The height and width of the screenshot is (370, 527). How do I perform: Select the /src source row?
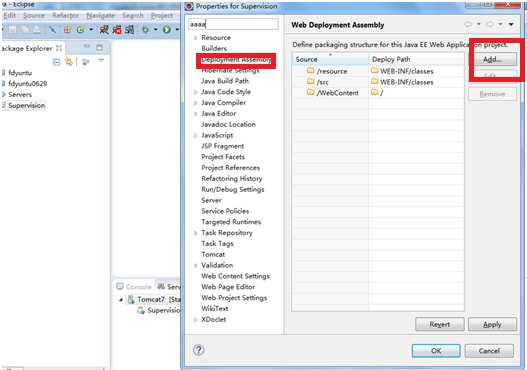[378, 82]
